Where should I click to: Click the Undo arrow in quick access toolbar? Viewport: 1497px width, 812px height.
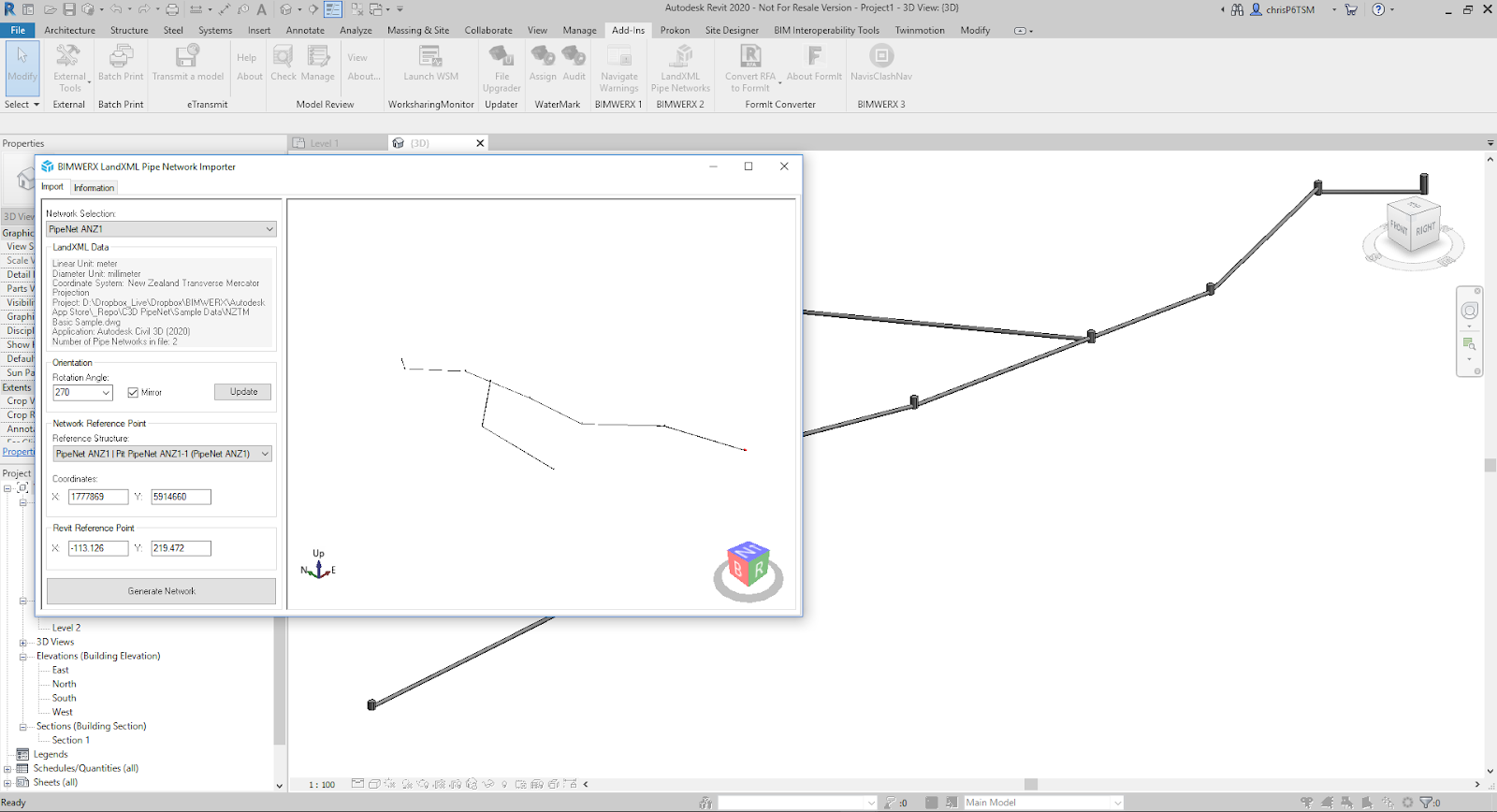(116, 9)
